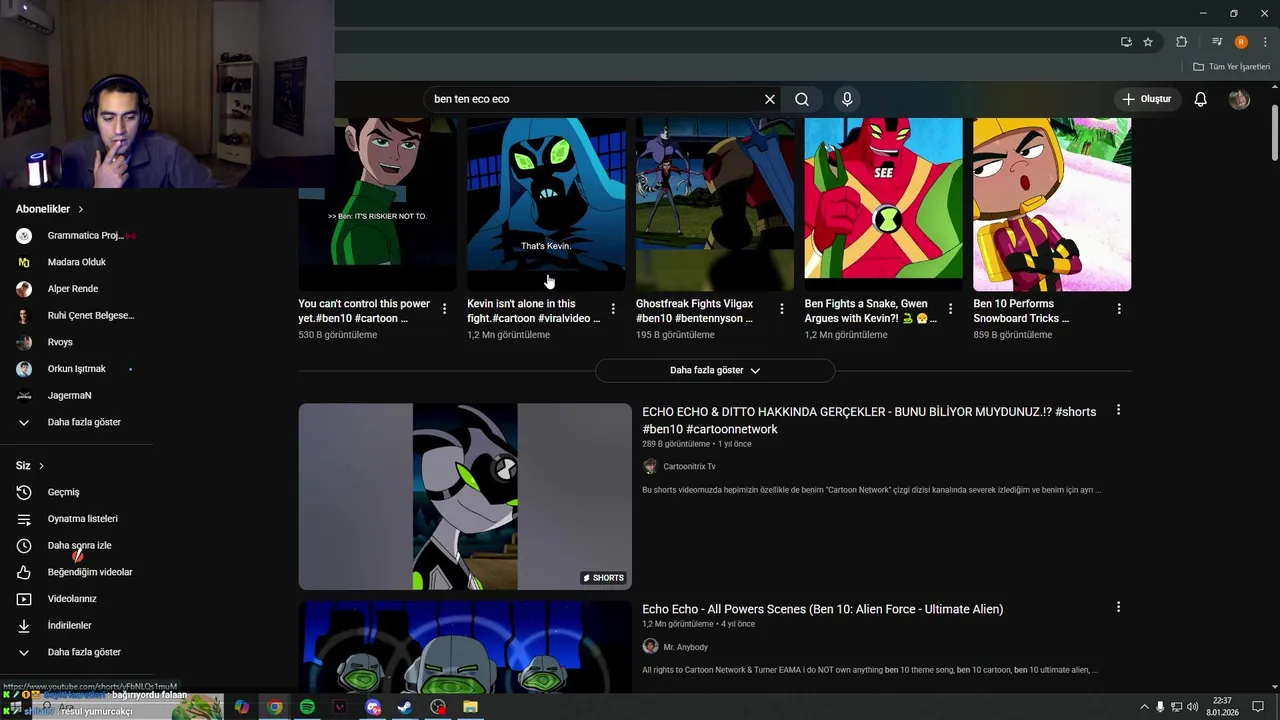The width and height of the screenshot is (1280, 720).
Task: Click the Oluştur create button
Action: point(1146,99)
